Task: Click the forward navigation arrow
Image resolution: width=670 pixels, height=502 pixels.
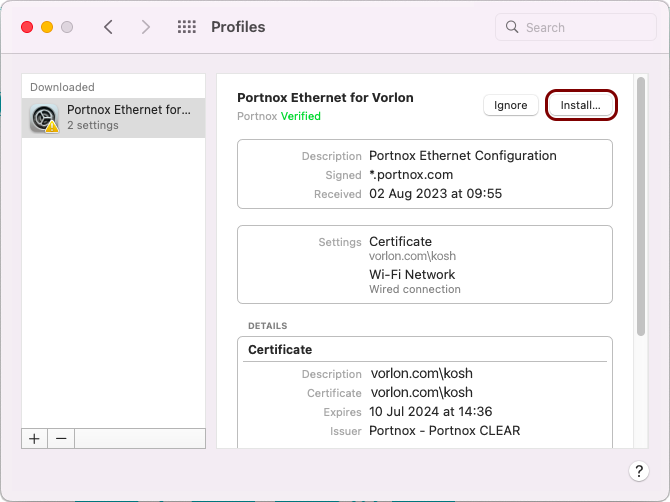Action: (x=146, y=27)
